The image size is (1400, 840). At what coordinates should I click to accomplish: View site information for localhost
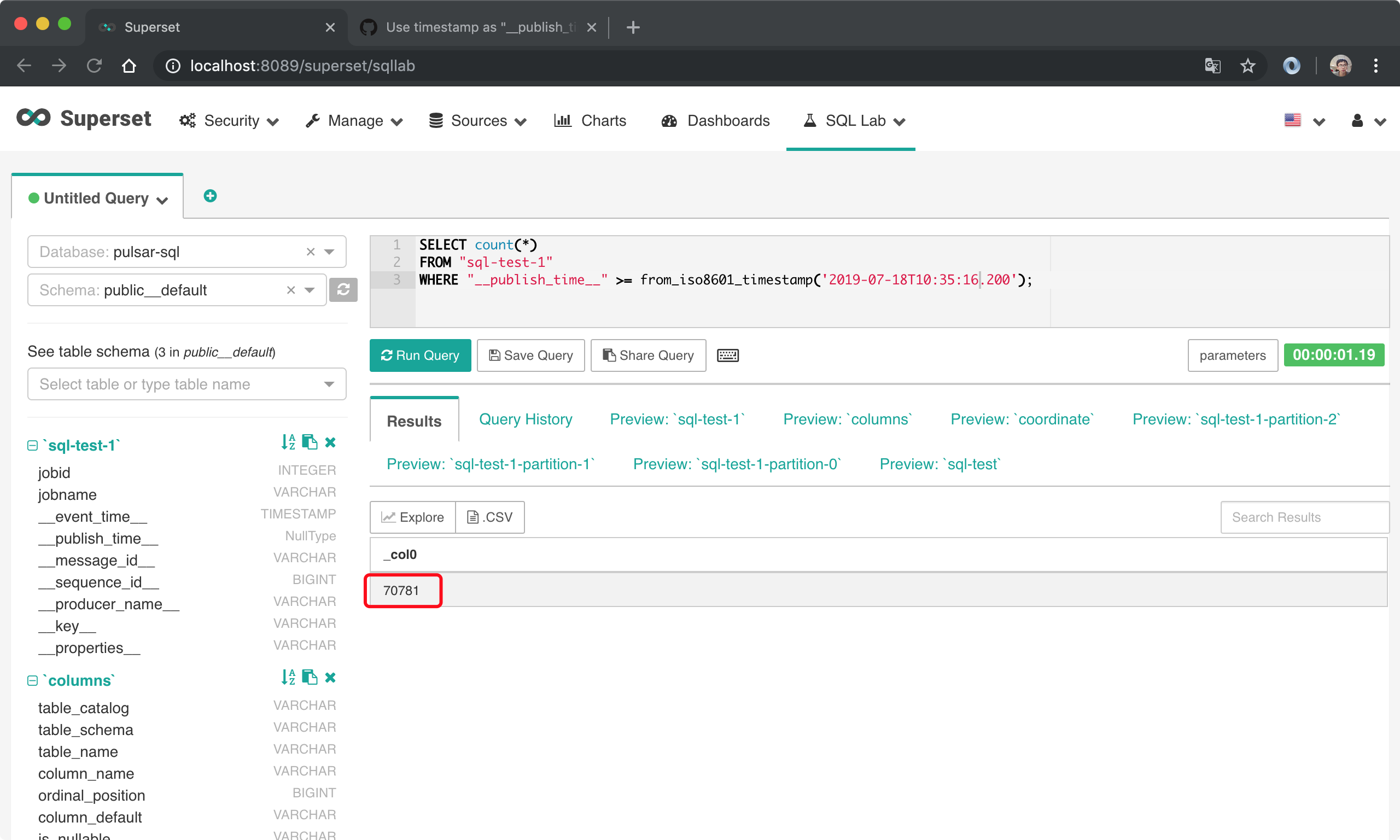coord(173,66)
